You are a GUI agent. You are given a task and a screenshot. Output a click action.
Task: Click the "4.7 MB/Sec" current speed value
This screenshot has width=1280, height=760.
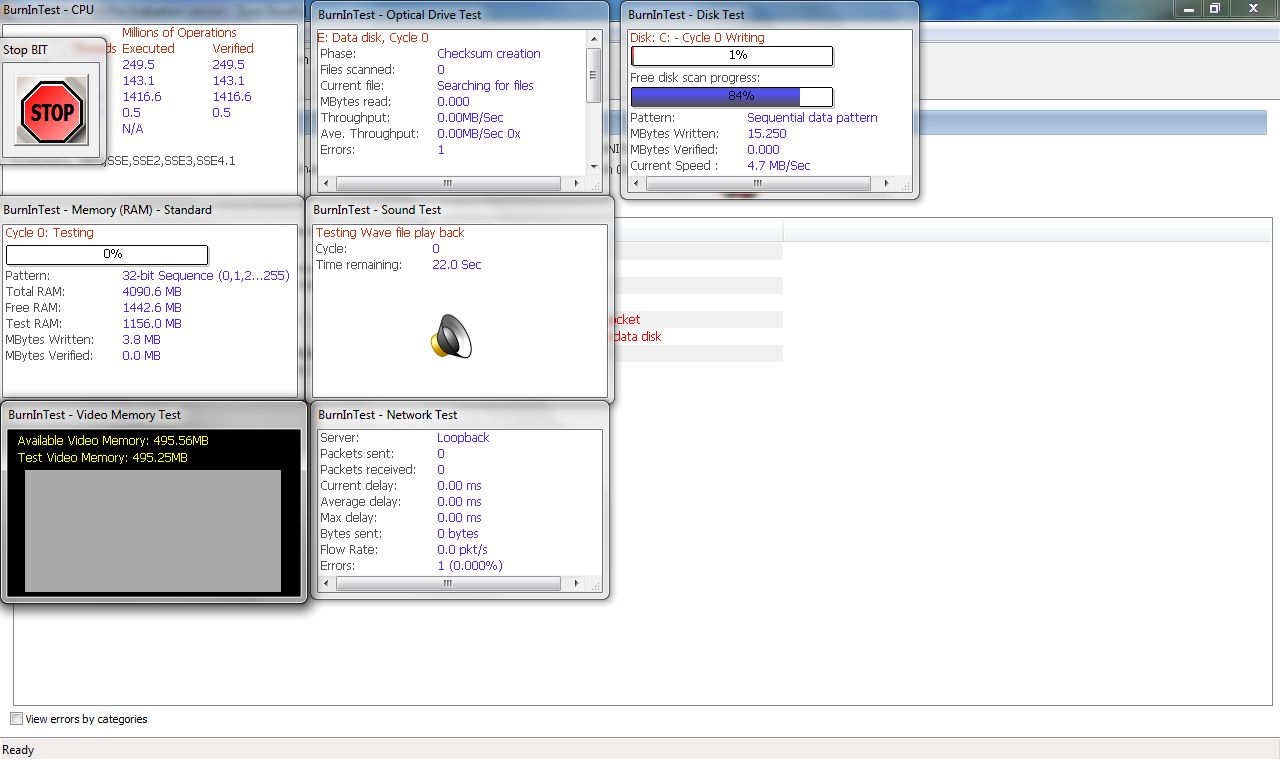click(x=779, y=166)
